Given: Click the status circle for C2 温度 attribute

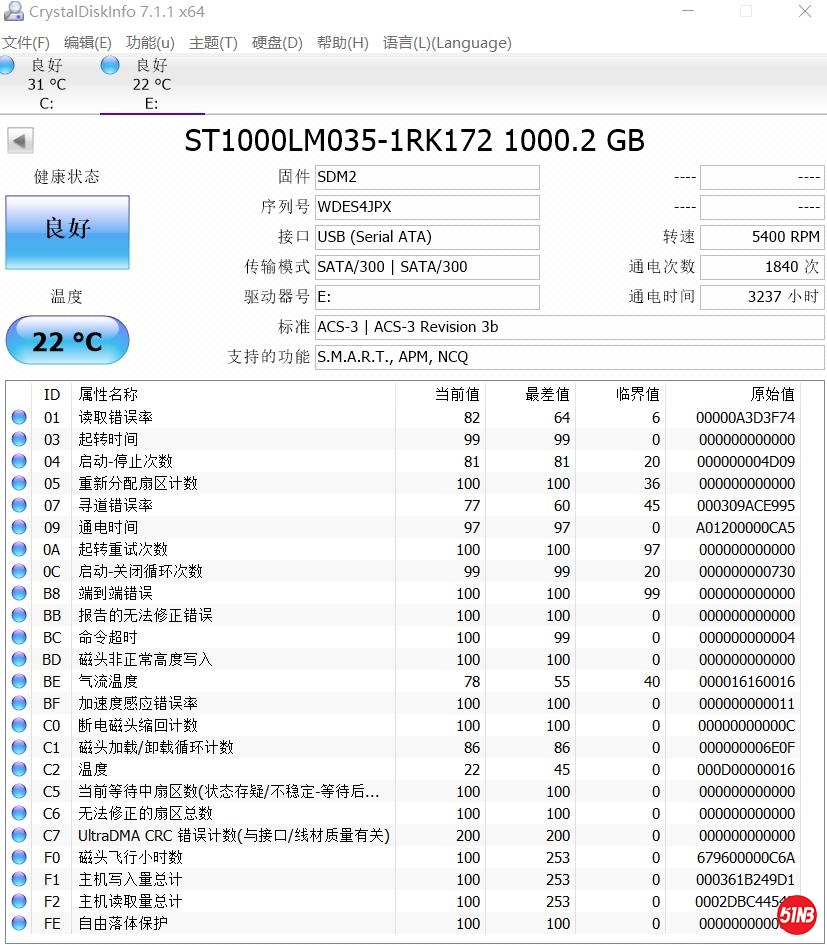Looking at the screenshot, I should pyautogui.click(x=18, y=769).
